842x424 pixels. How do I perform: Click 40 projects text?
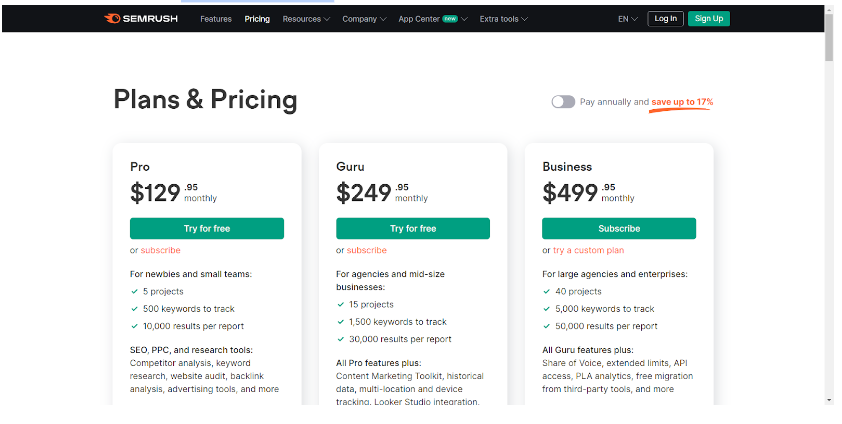click(578, 291)
